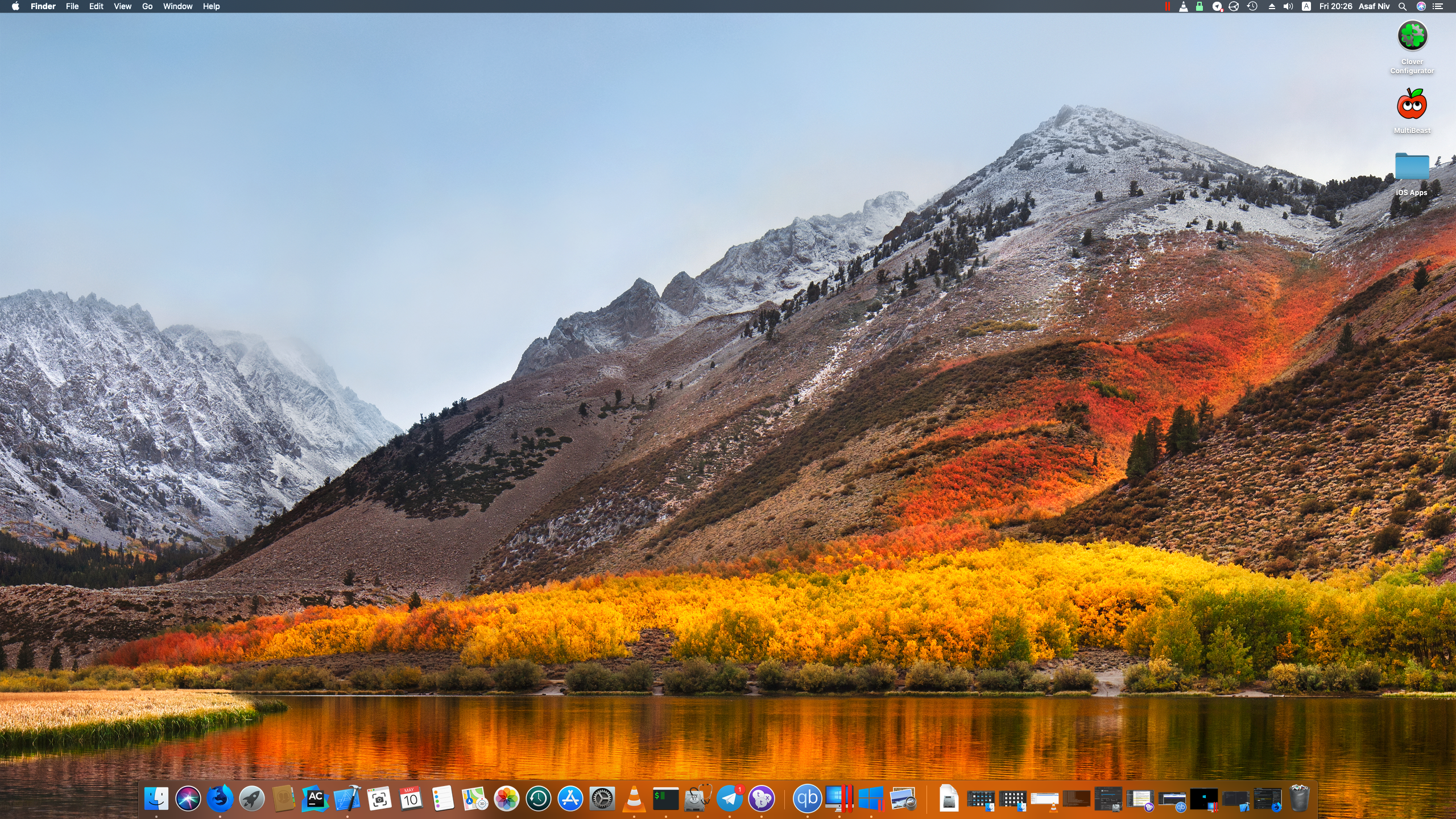This screenshot has width=1456, height=819.
Task: Open Time Machine menu bar icon
Action: click(x=1252, y=6)
